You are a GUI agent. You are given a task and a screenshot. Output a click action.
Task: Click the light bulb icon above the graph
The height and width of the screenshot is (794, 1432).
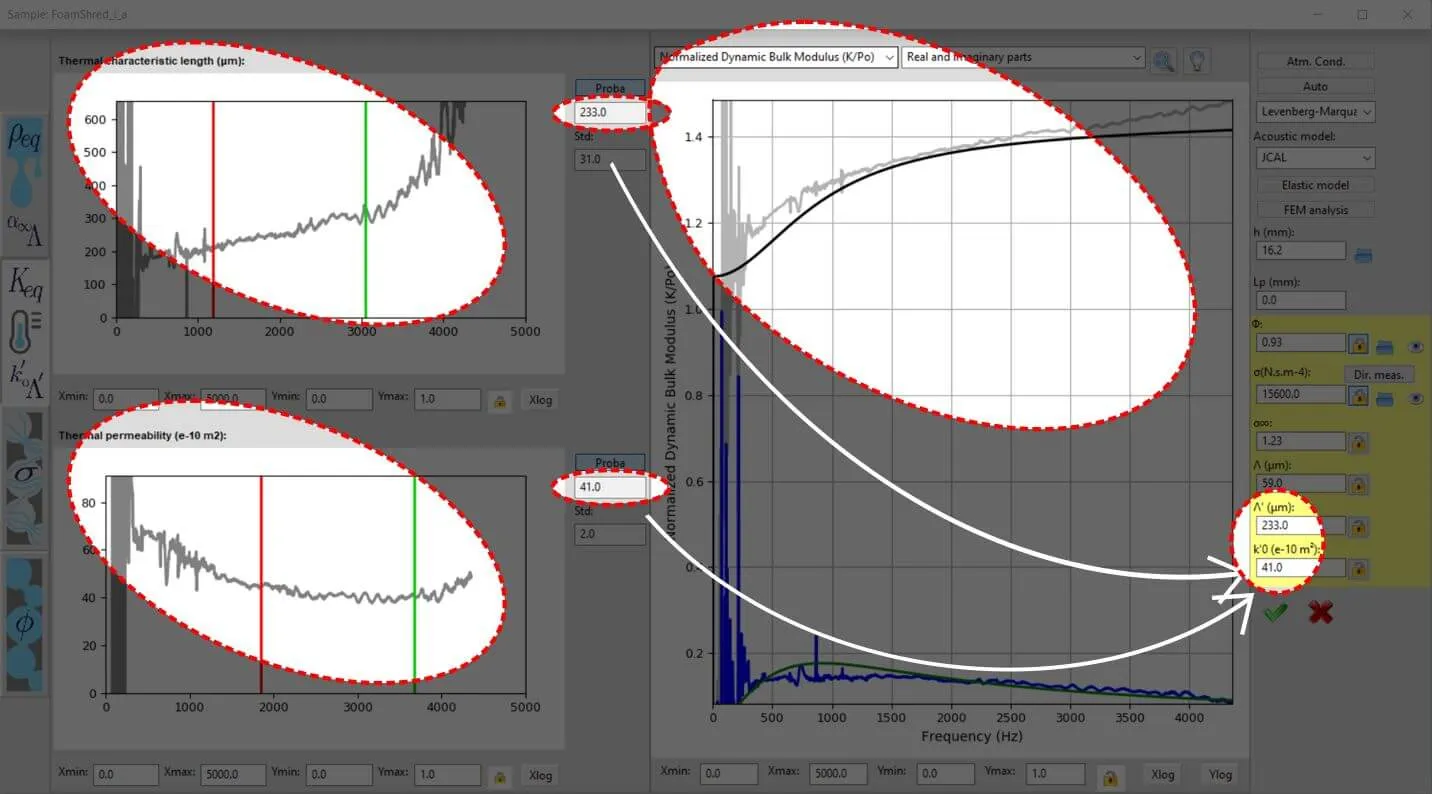[1196, 60]
